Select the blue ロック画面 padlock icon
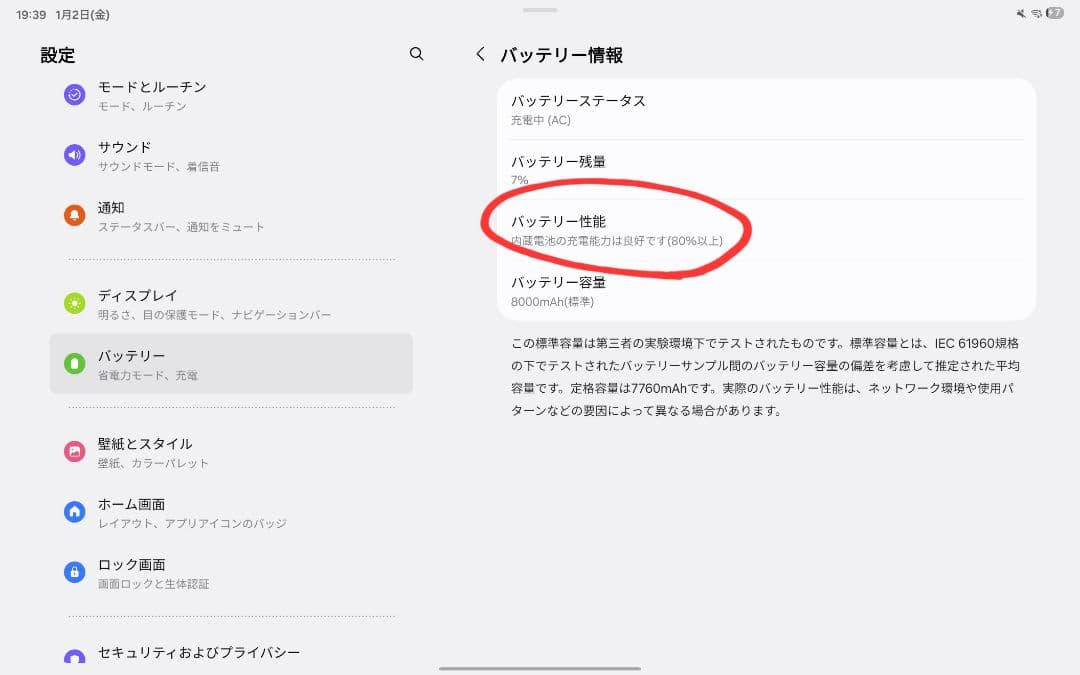The height and width of the screenshot is (675, 1080). pos(73,571)
